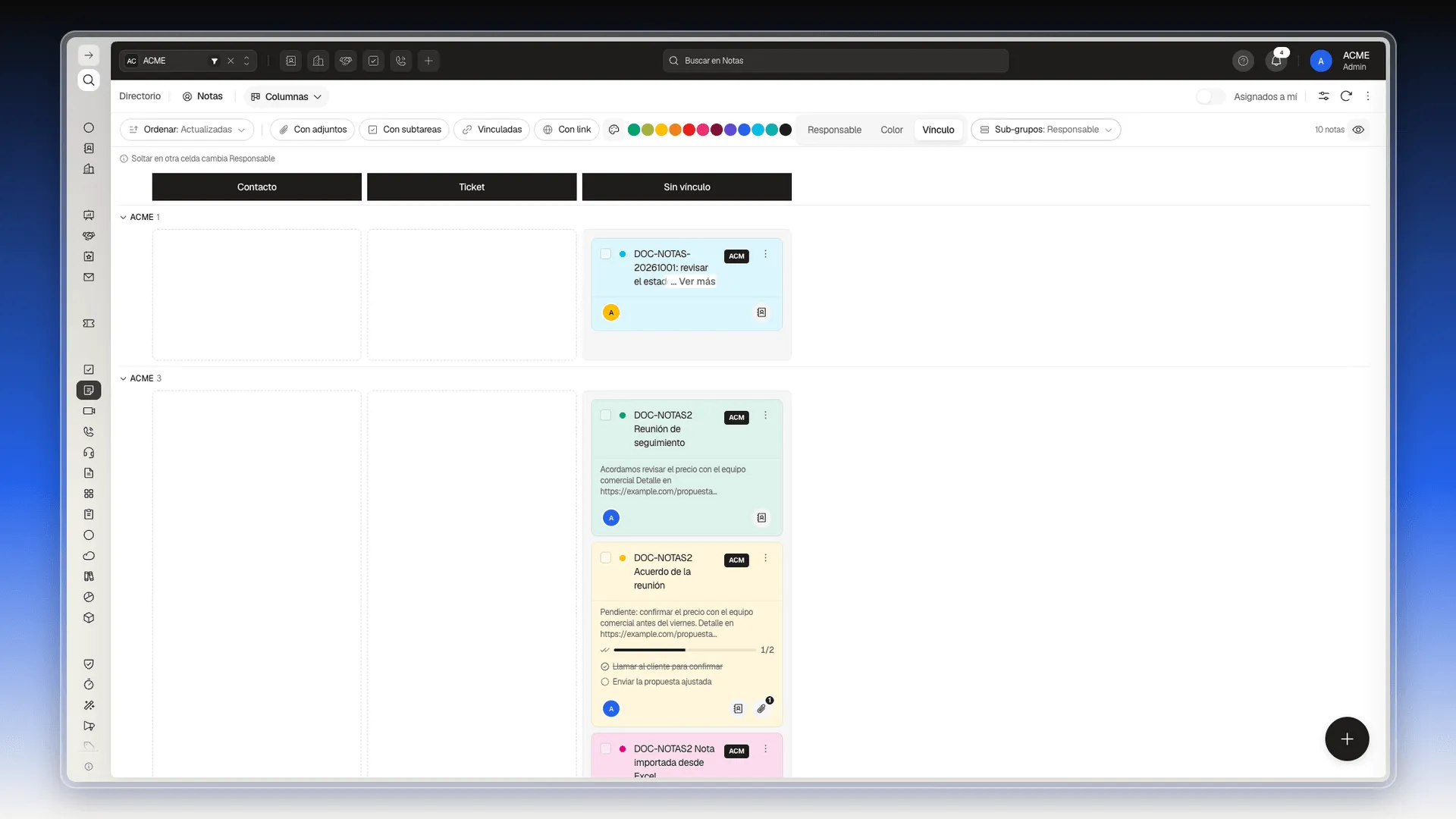The image size is (1456, 819).
Task: Filter by Con adjuntos
Action: point(312,130)
